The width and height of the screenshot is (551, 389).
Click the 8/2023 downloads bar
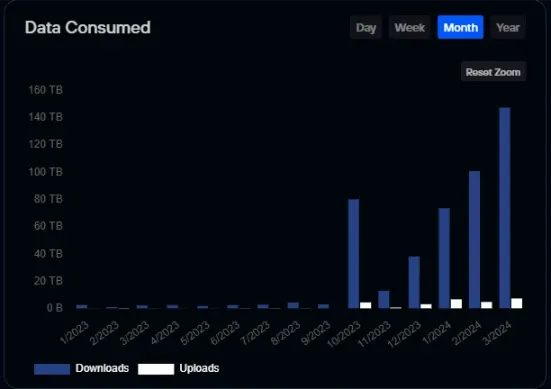293,305
